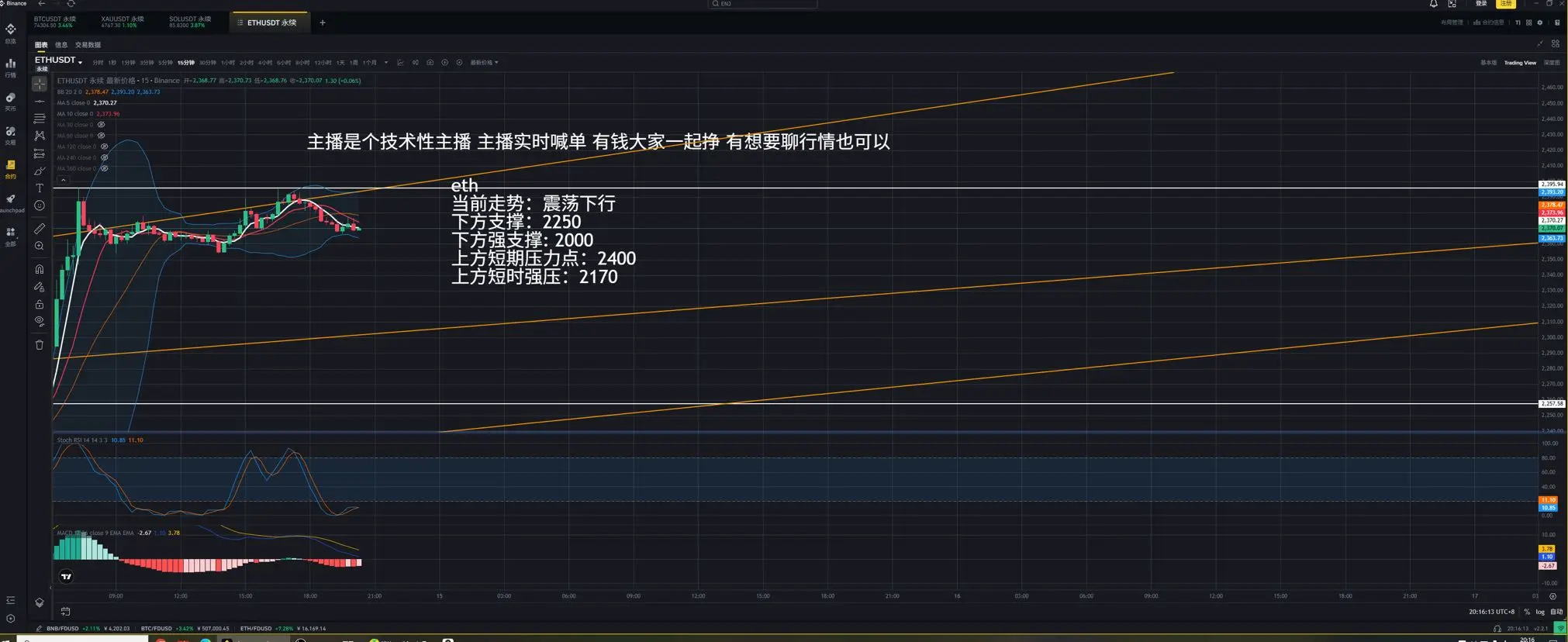Take a chart snapshot with camera icon
The image size is (1568, 642).
tap(430, 63)
